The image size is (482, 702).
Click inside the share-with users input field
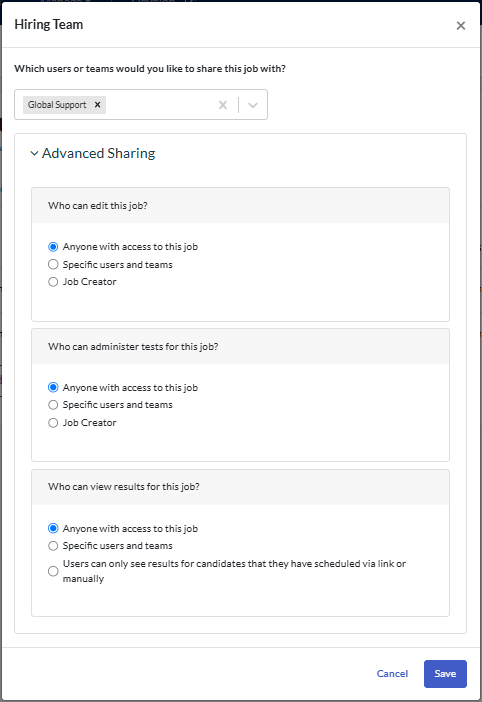(161, 105)
